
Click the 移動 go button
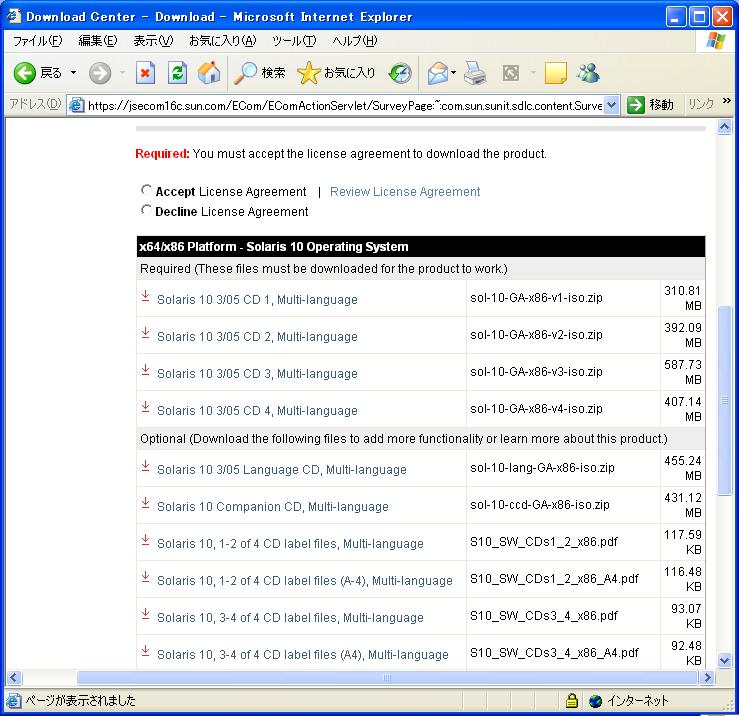pyautogui.click(x=650, y=105)
